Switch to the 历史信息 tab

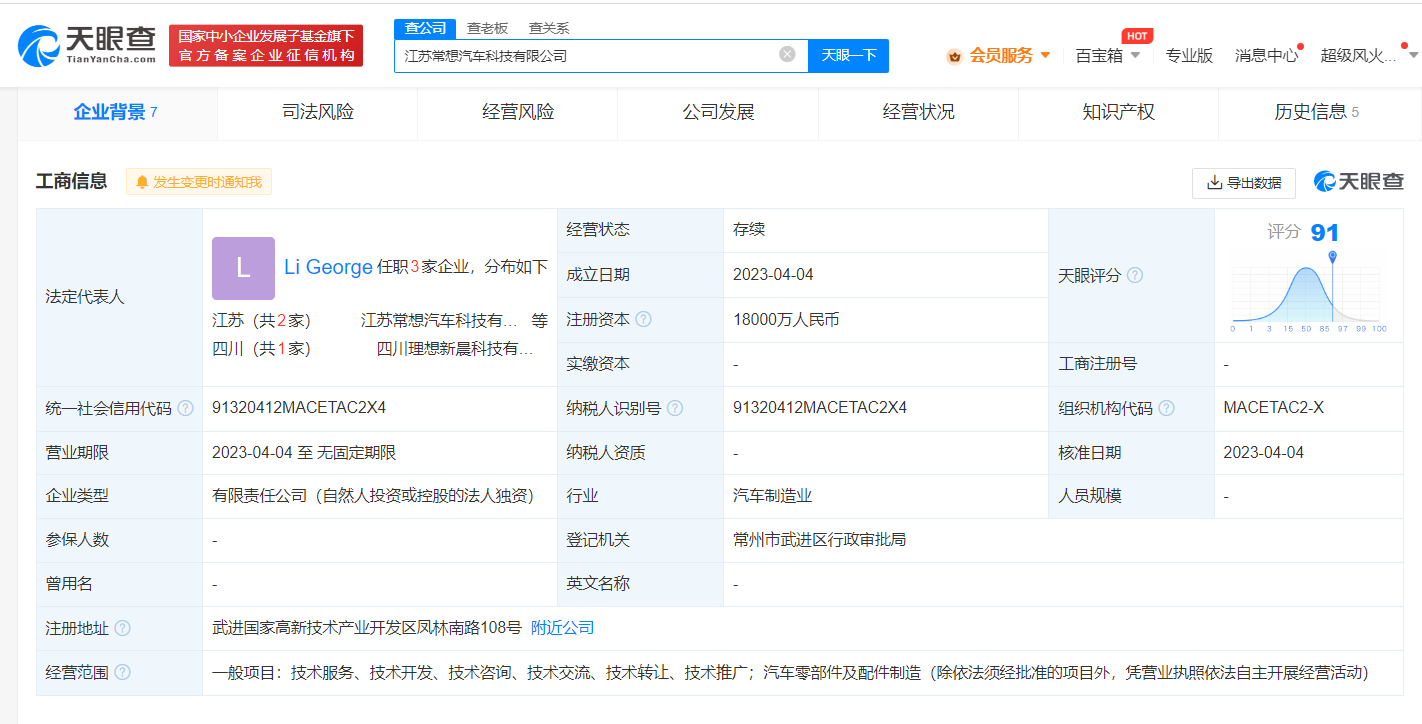click(x=1316, y=112)
